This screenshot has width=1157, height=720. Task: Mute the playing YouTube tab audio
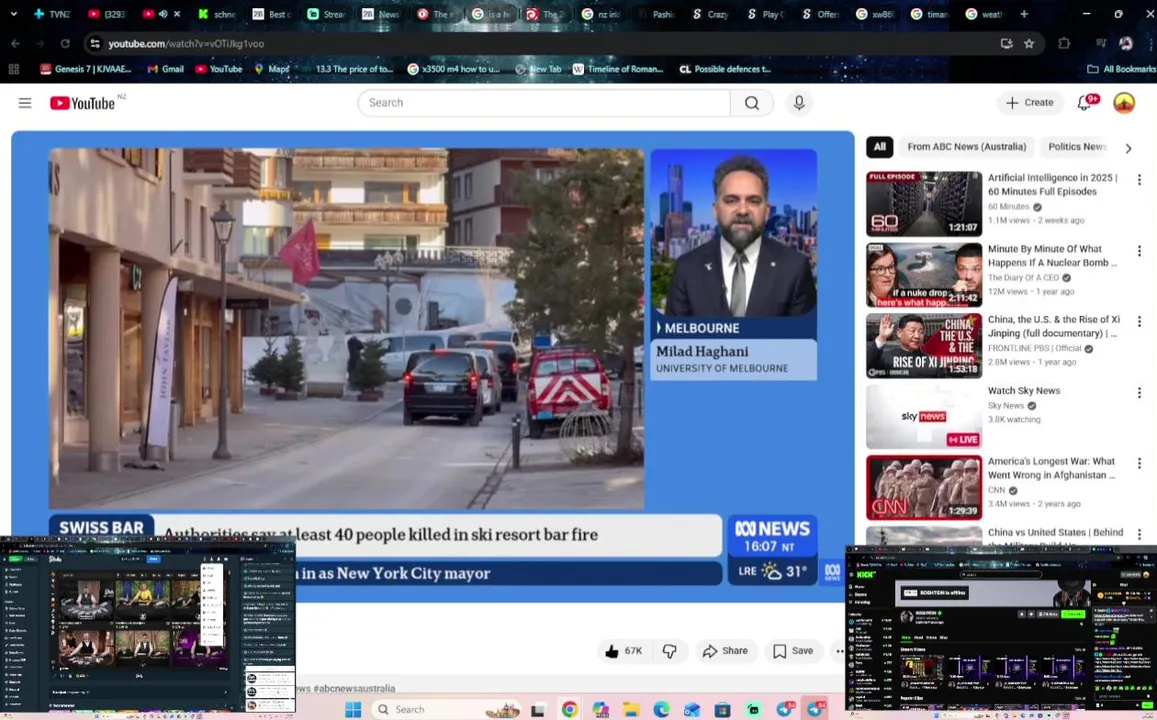(x=163, y=14)
